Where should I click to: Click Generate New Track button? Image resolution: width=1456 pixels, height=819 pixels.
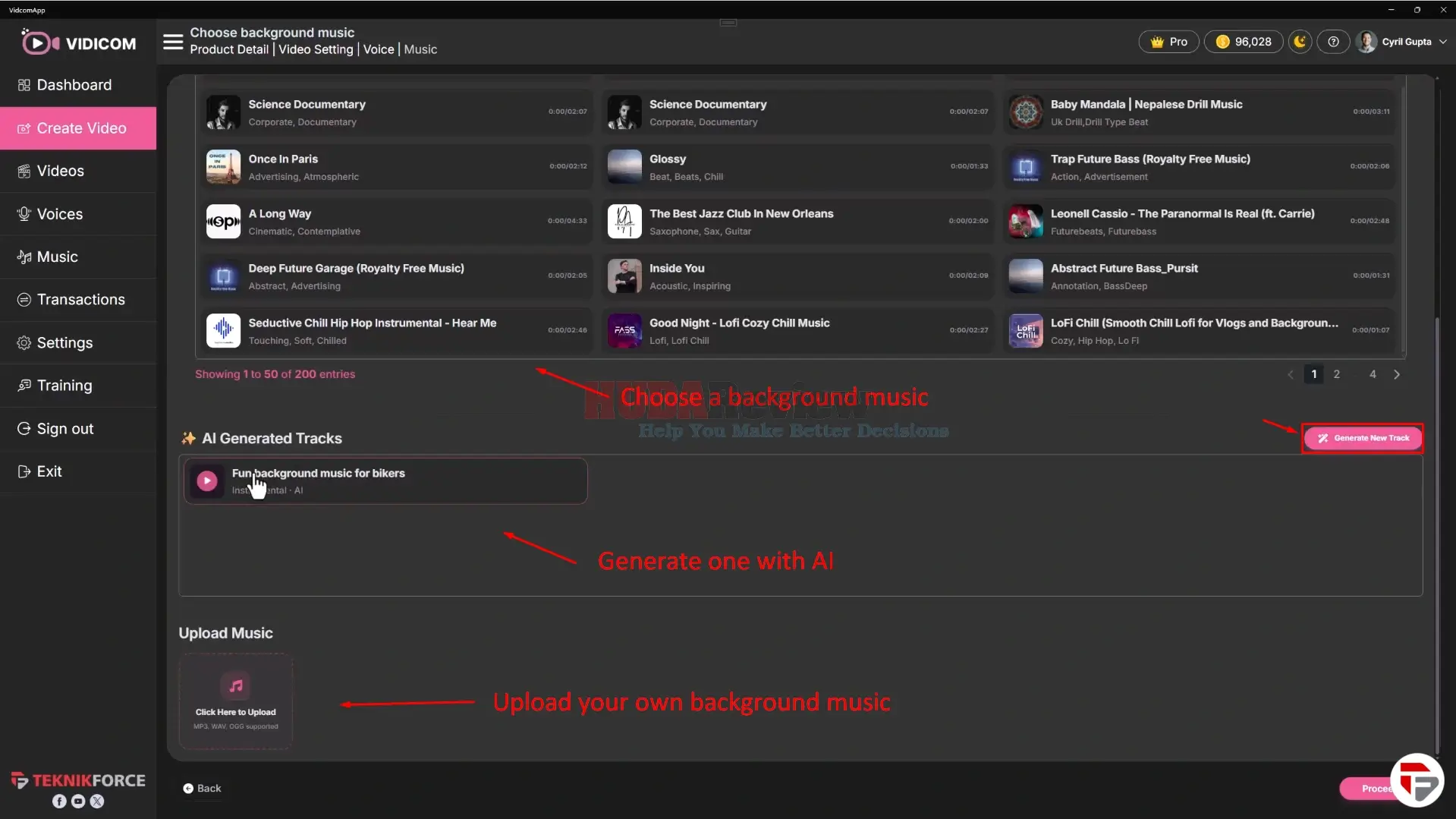pos(1363,438)
